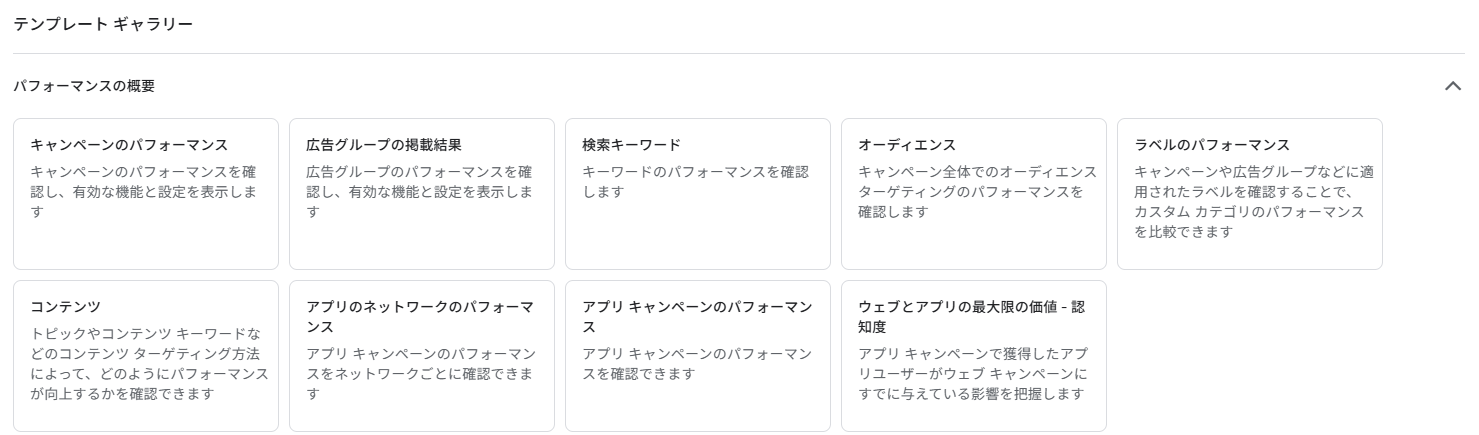This screenshot has height=435, width=1479.
Task: Click the テンプレート ギャラリー page heading
Action: [x=103, y=23]
